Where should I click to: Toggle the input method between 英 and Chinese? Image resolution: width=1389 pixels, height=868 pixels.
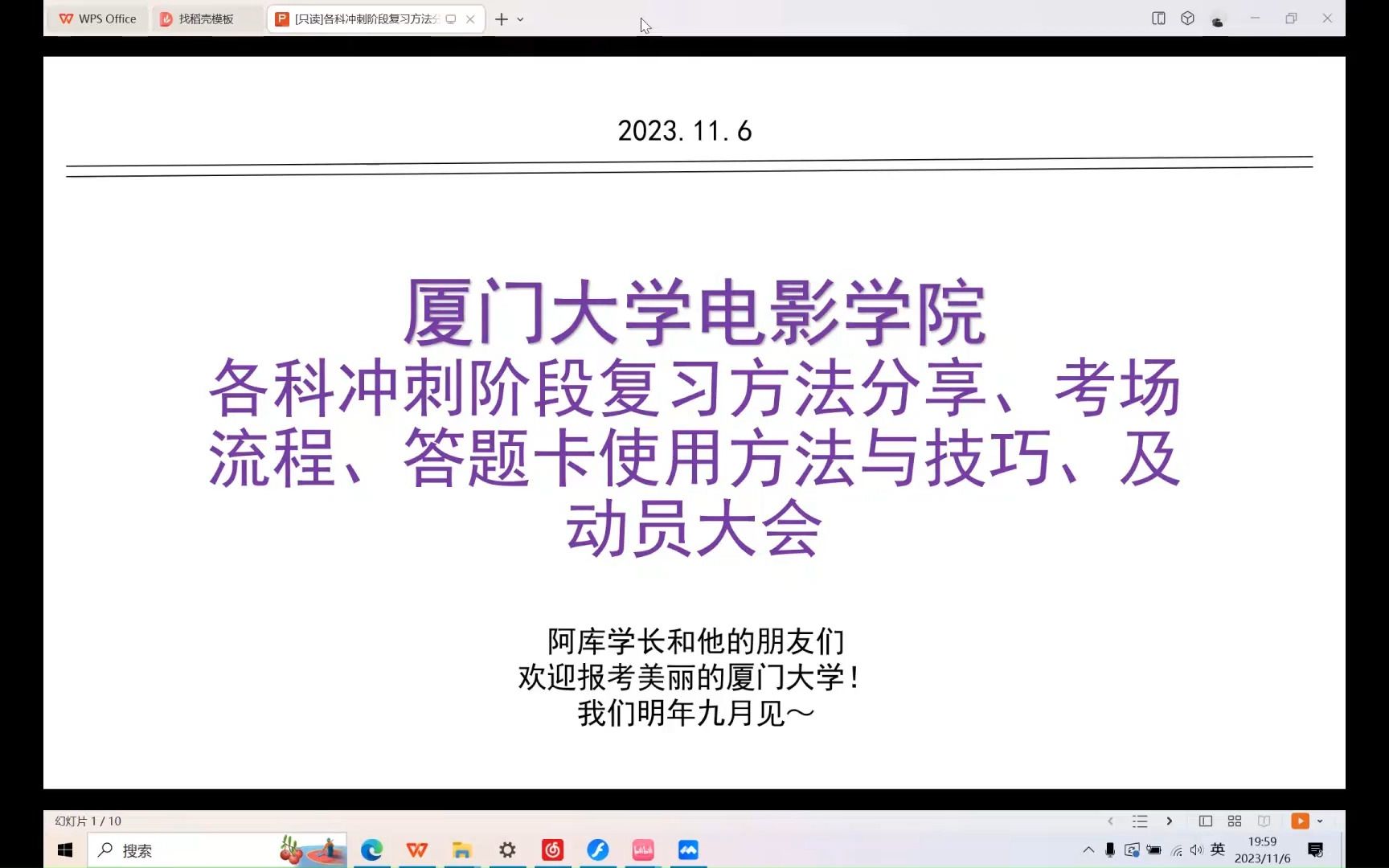click(x=1217, y=850)
